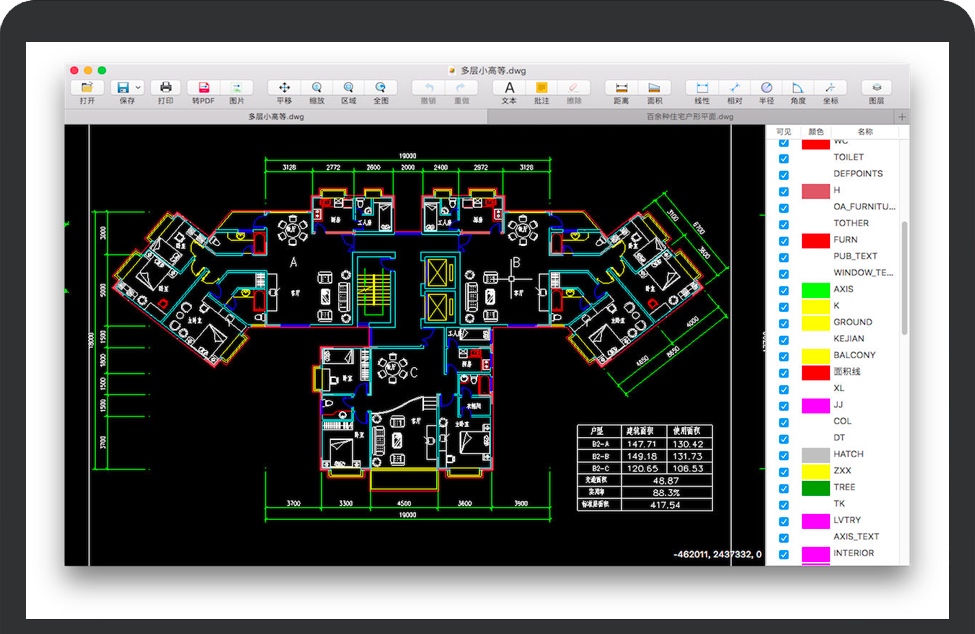Click the add new tab plus button
975x634 pixels.
click(x=902, y=117)
